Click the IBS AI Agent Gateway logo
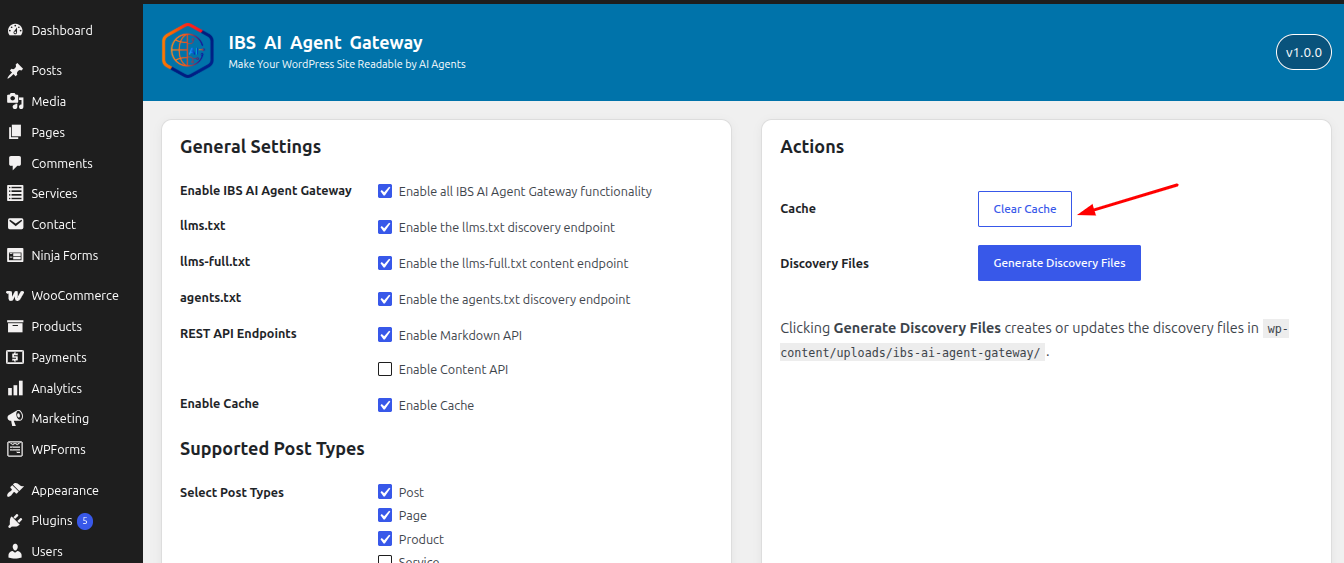Screen dimensions: 1344x563 pyautogui.click(x=188, y=51)
